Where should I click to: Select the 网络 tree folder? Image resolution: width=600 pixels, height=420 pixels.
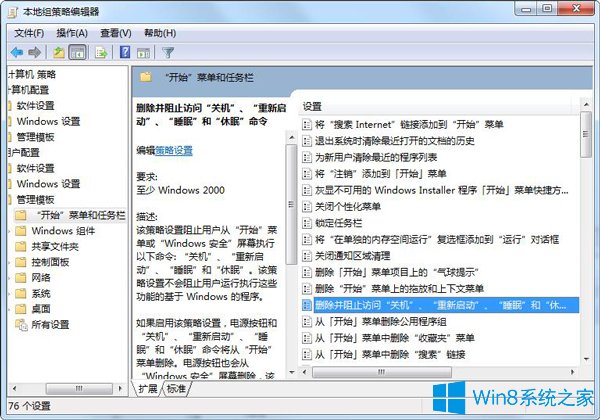33,278
